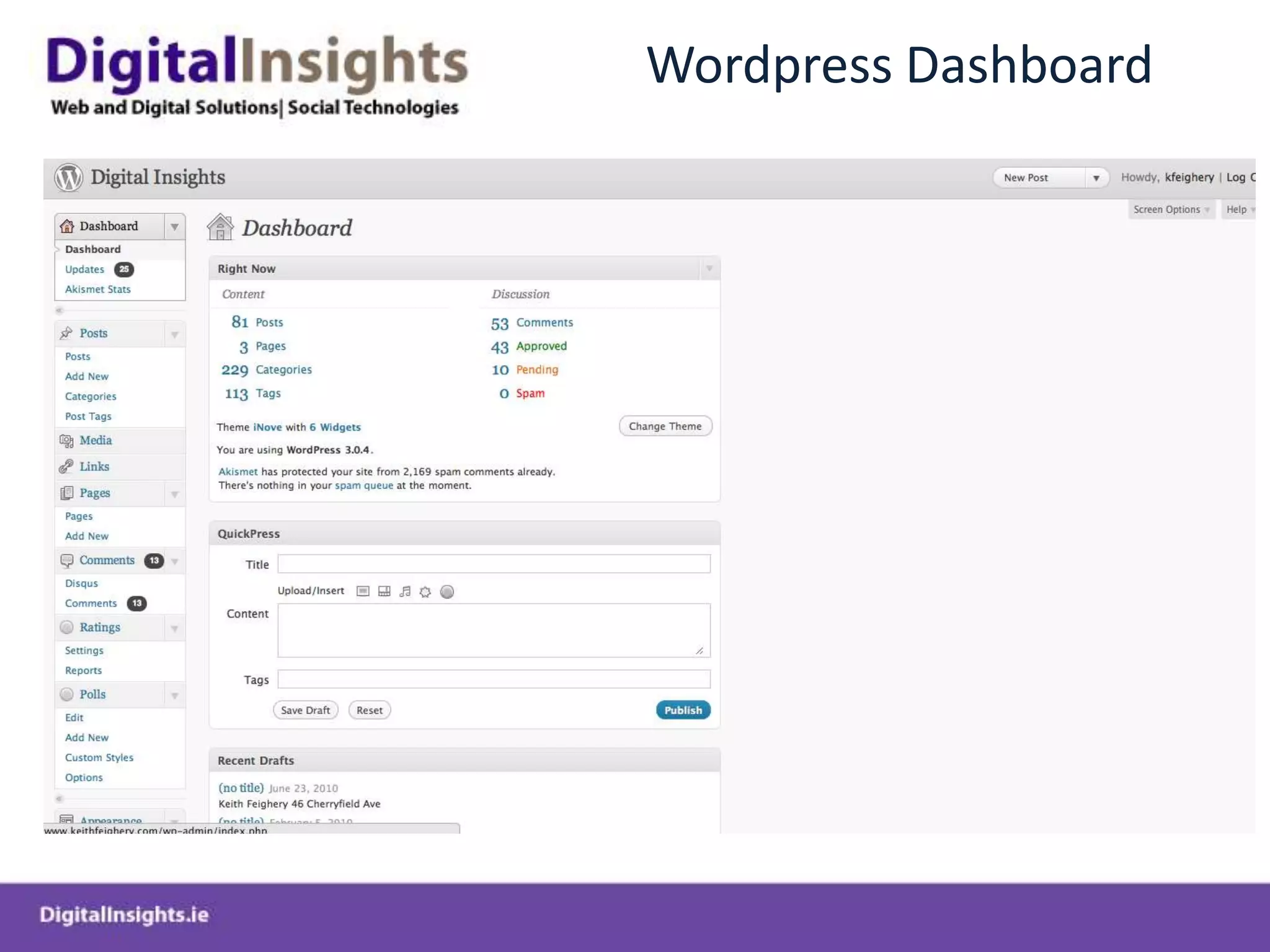Click the Ratings circle icon
The image size is (1270, 952).
(x=66, y=627)
